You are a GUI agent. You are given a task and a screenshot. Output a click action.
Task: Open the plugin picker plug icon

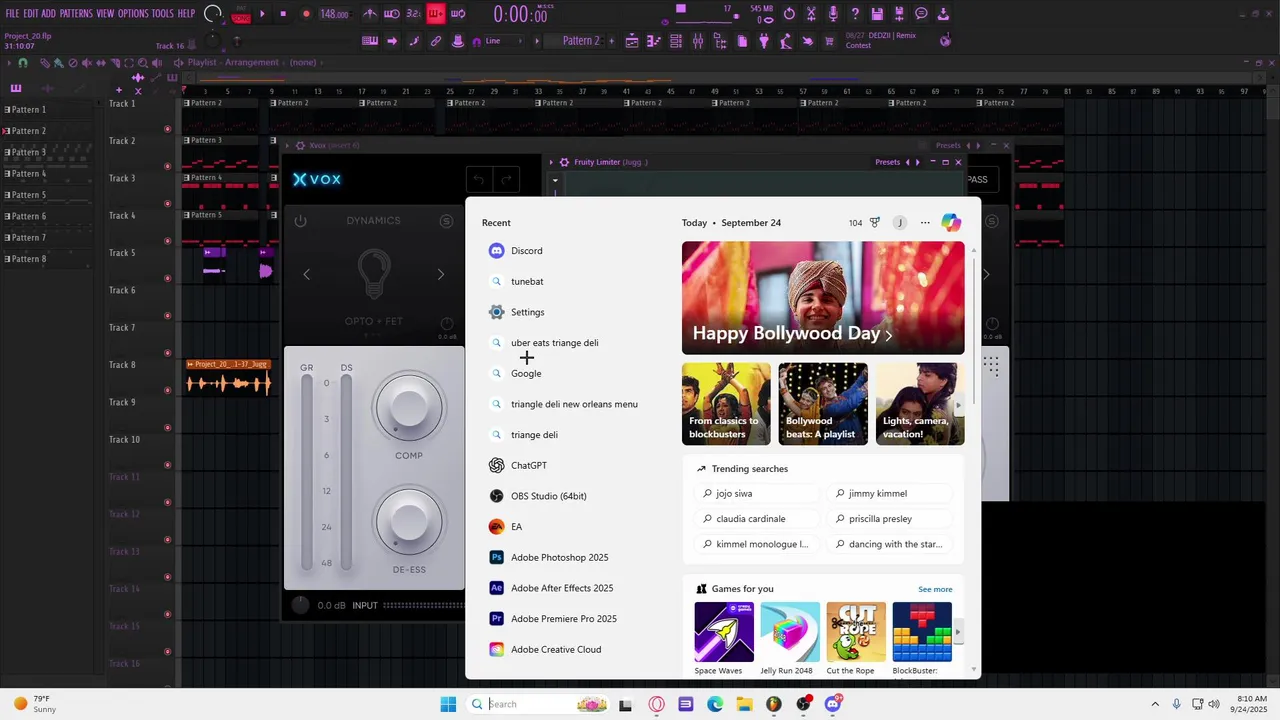click(764, 41)
